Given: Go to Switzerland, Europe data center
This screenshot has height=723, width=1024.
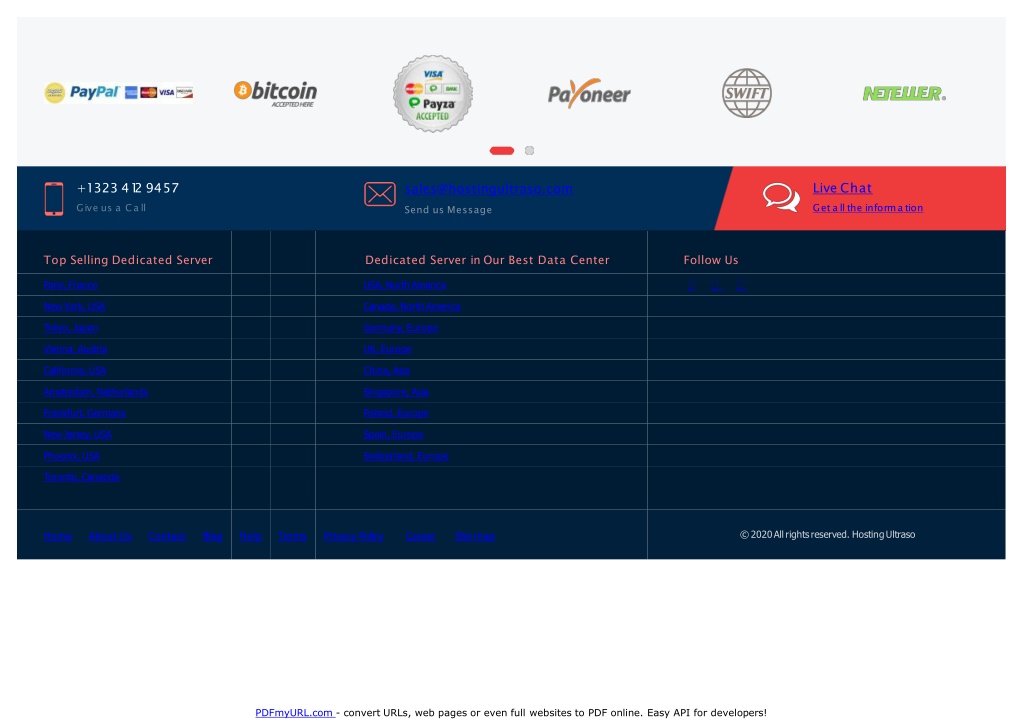Looking at the screenshot, I should pos(406,456).
